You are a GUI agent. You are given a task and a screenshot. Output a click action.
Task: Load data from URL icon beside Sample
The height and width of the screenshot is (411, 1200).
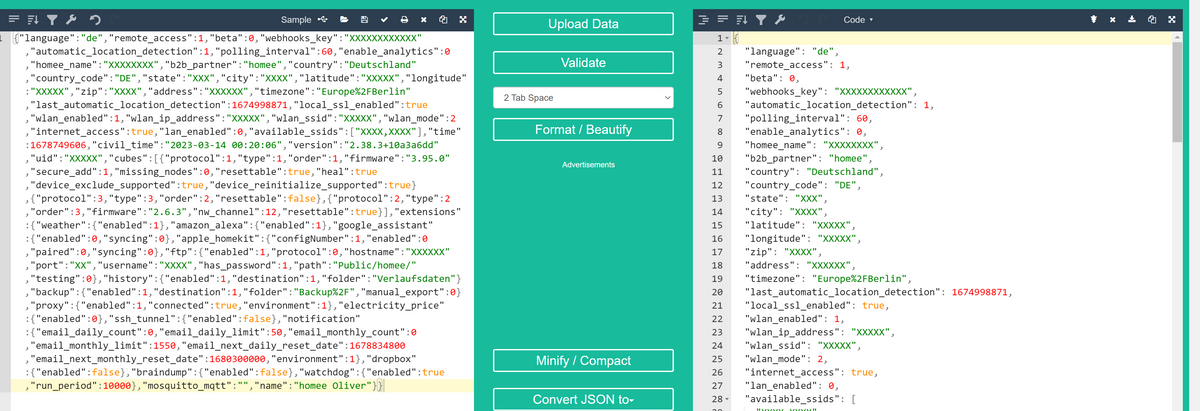coord(322,20)
